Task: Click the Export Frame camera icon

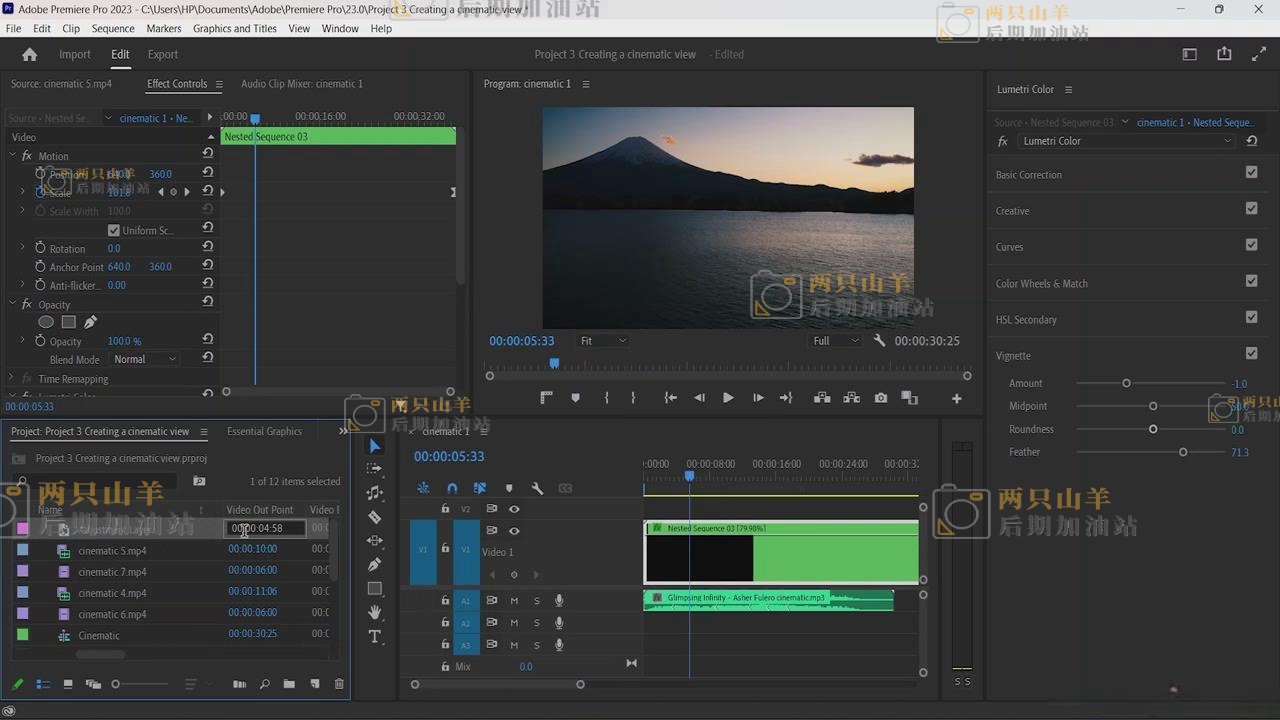Action: pos(880,398)
